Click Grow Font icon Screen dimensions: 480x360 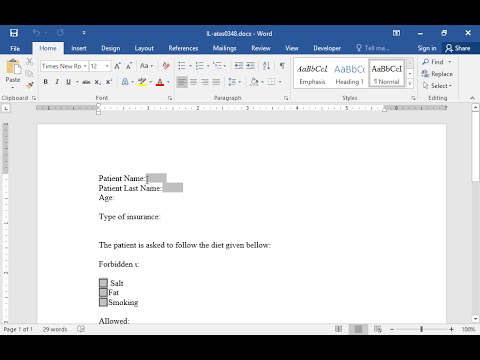point(117,66)
